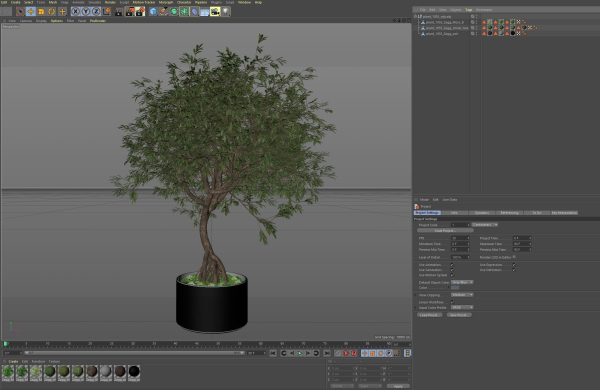Toggle Use Expression checkbox
Viewport: 600px width, 390px height.
(514, 265)
